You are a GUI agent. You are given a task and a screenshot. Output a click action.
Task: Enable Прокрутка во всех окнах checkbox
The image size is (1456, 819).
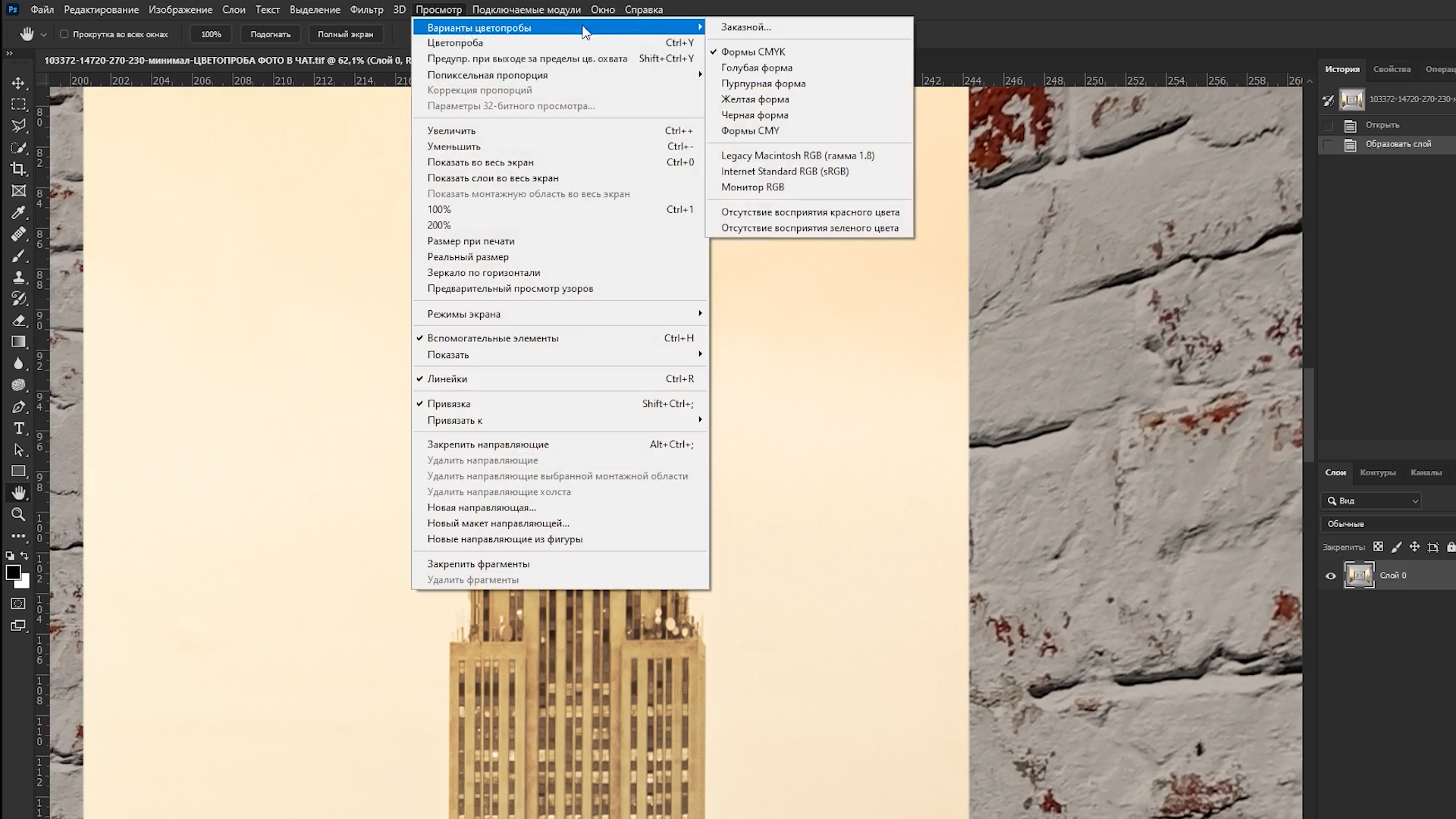(64, 34)
